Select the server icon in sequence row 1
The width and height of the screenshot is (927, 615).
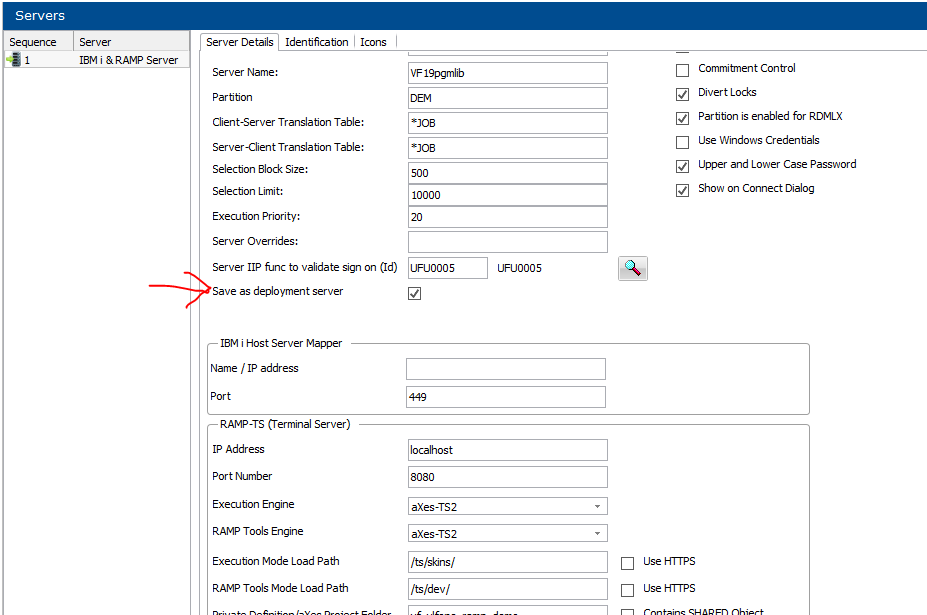click(x=14, y=60)
